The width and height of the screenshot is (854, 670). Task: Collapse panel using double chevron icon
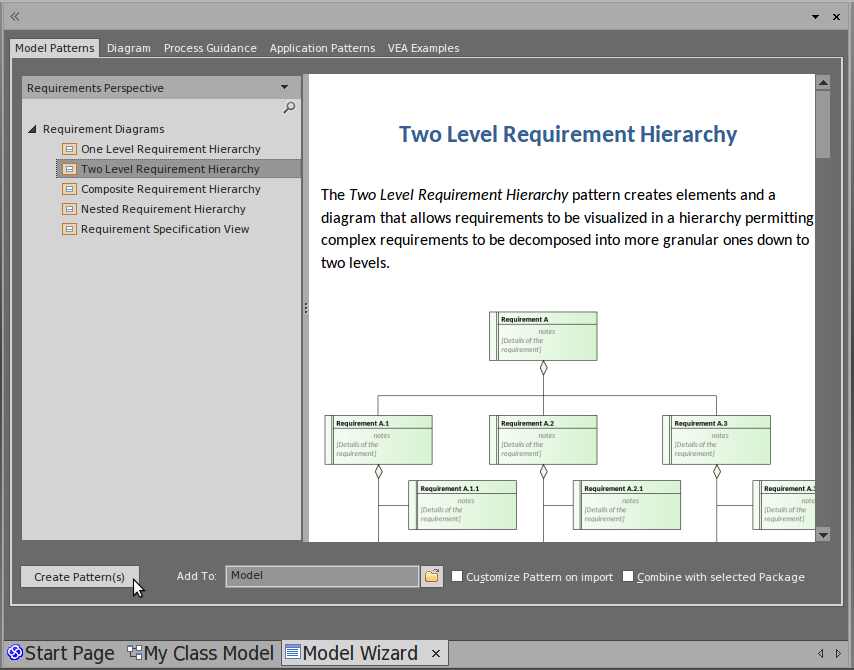pos(15,17)
